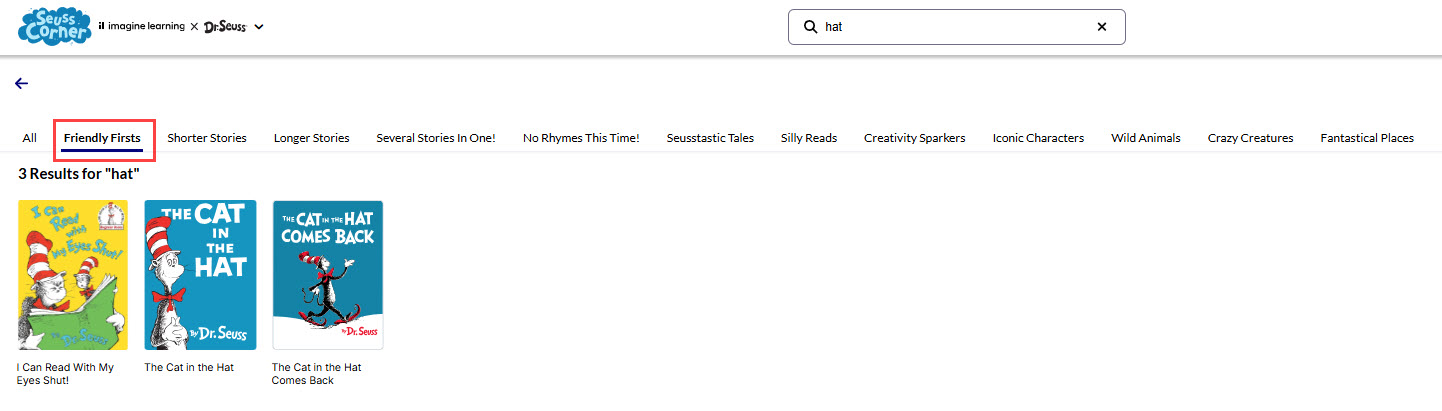Click the imagine learning logo

point(141,26)
